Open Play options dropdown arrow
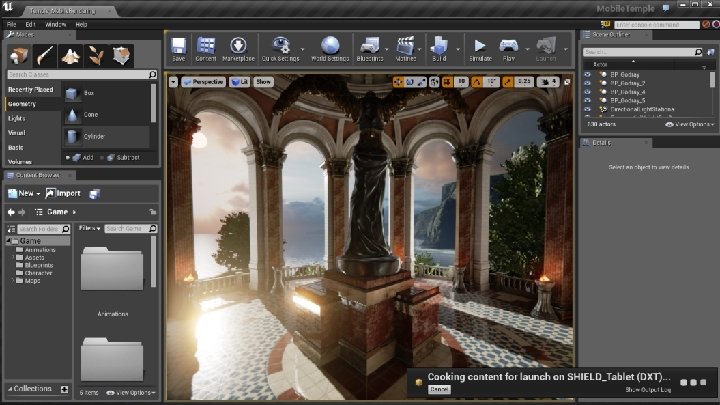This screenshot has height=405, width=720. 527,49
